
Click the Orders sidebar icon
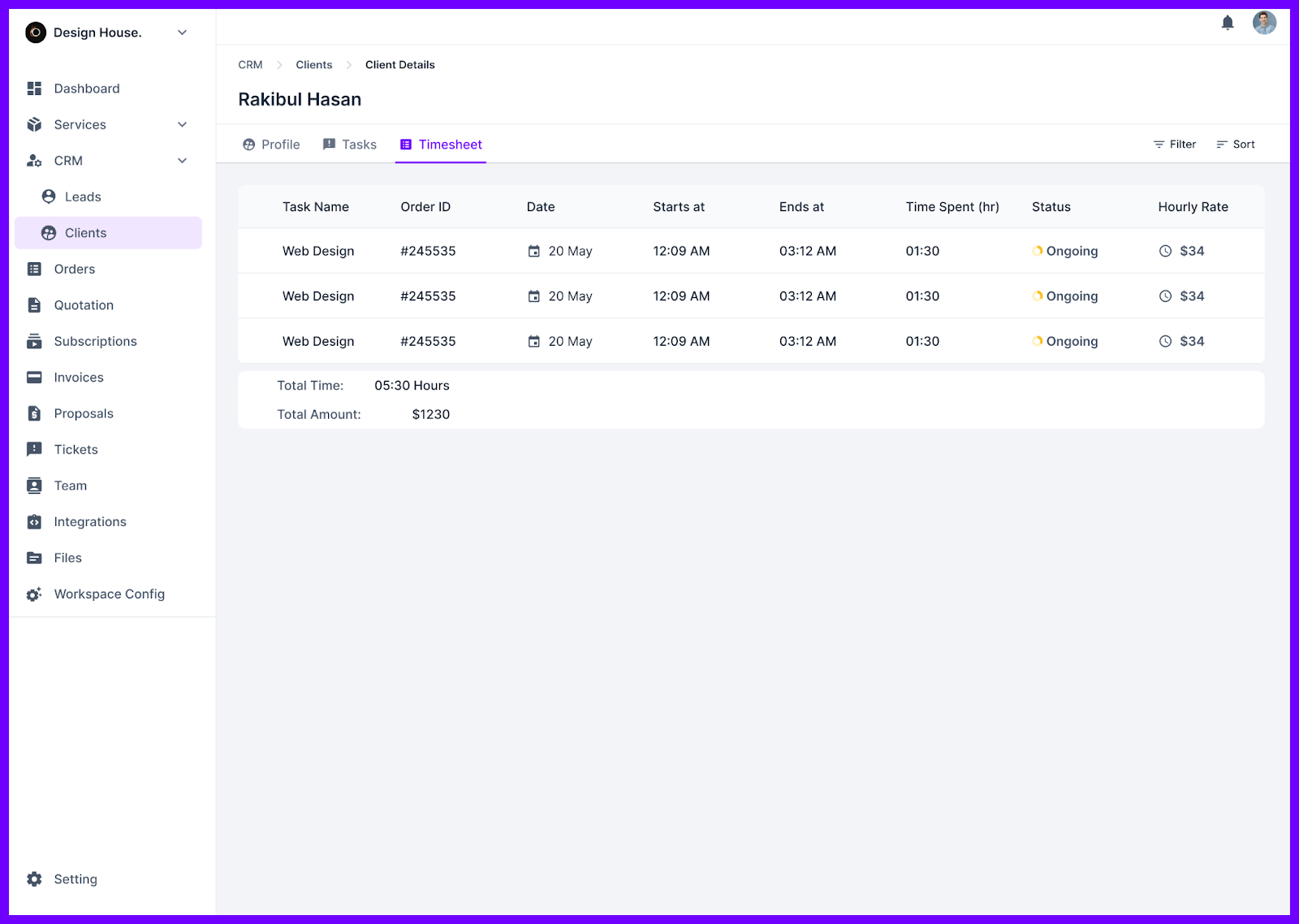(x=33, y=269)
